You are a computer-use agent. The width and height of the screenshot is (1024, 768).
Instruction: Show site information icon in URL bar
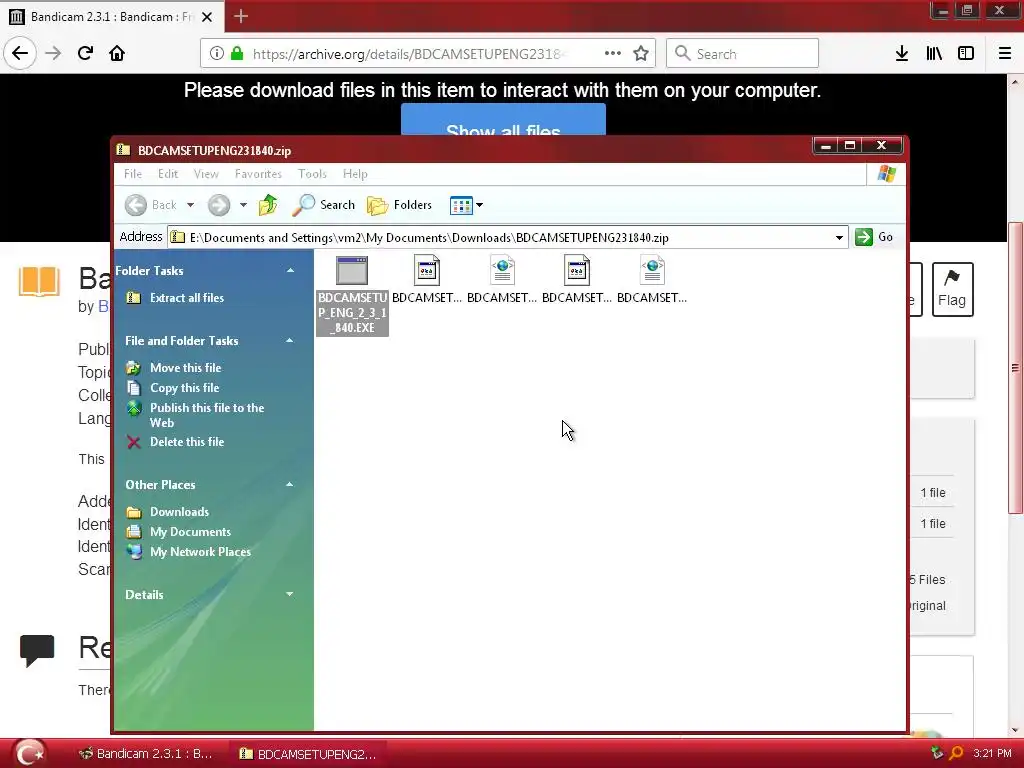pyautogui.click(x=217, y=54)
